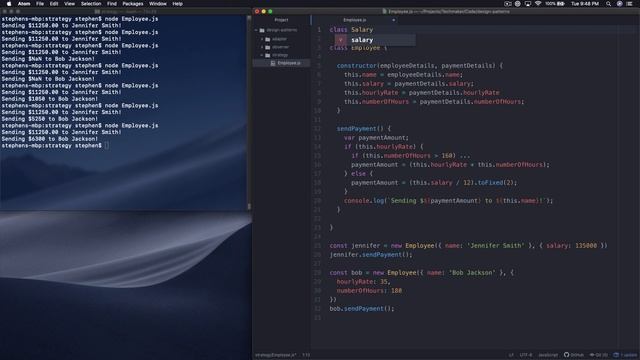Open the Help menu
640x360 pixels.
click(x=177, y=4)
